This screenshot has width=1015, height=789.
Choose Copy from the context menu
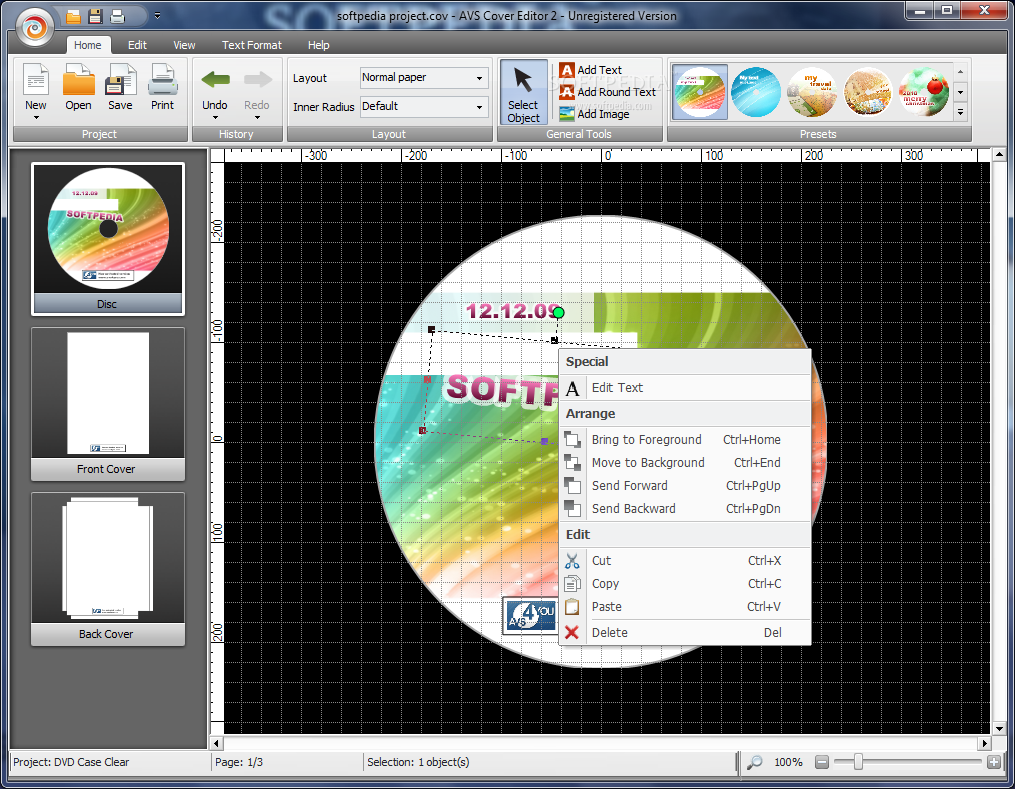686,584
